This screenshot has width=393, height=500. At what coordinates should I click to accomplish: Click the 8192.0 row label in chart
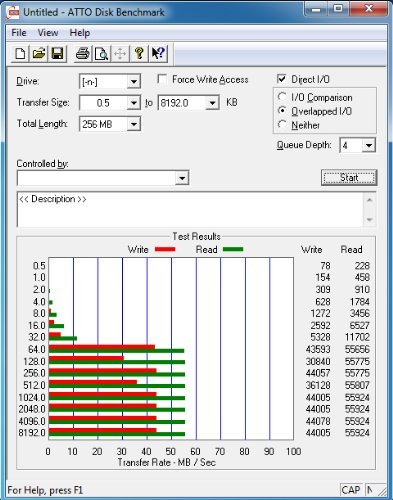[x=32, y=433]
